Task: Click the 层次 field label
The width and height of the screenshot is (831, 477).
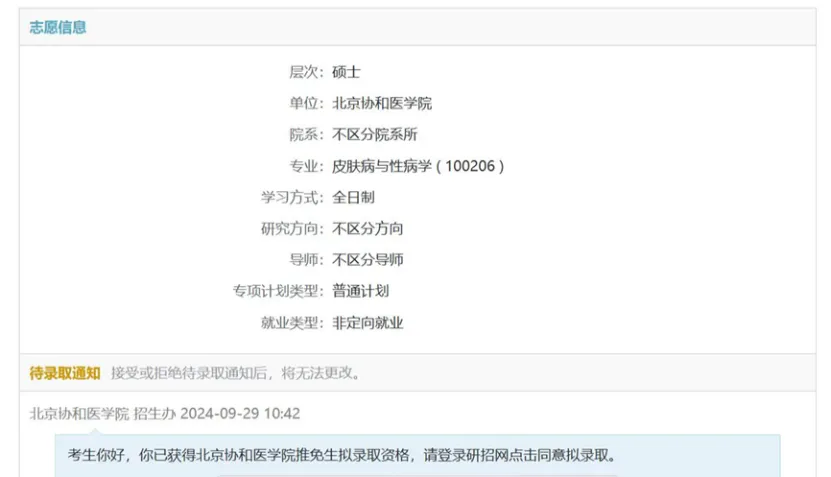Action: point(306,72)
